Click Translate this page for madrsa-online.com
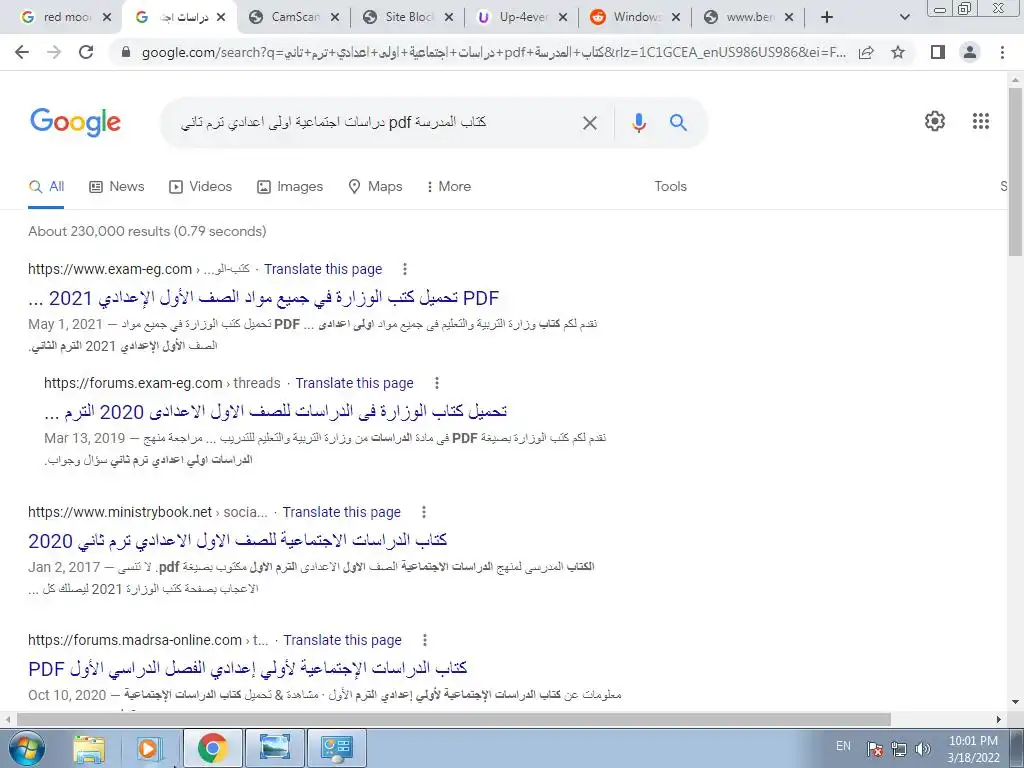1024x768 pixels. click(x=342, y=640)
